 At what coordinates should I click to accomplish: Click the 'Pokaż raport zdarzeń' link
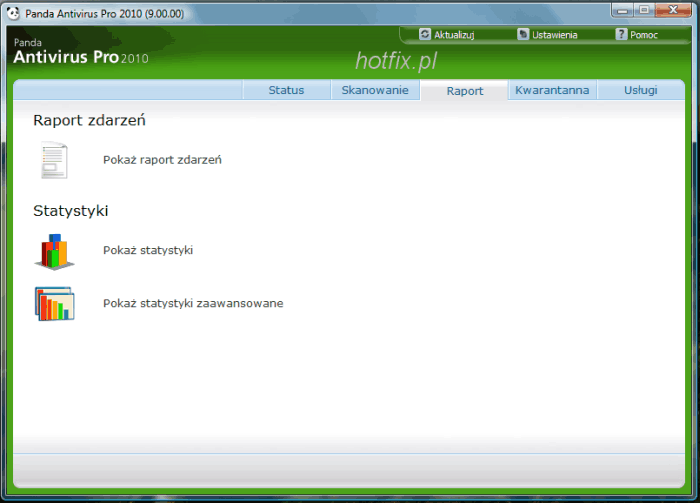tap(162, 159)
